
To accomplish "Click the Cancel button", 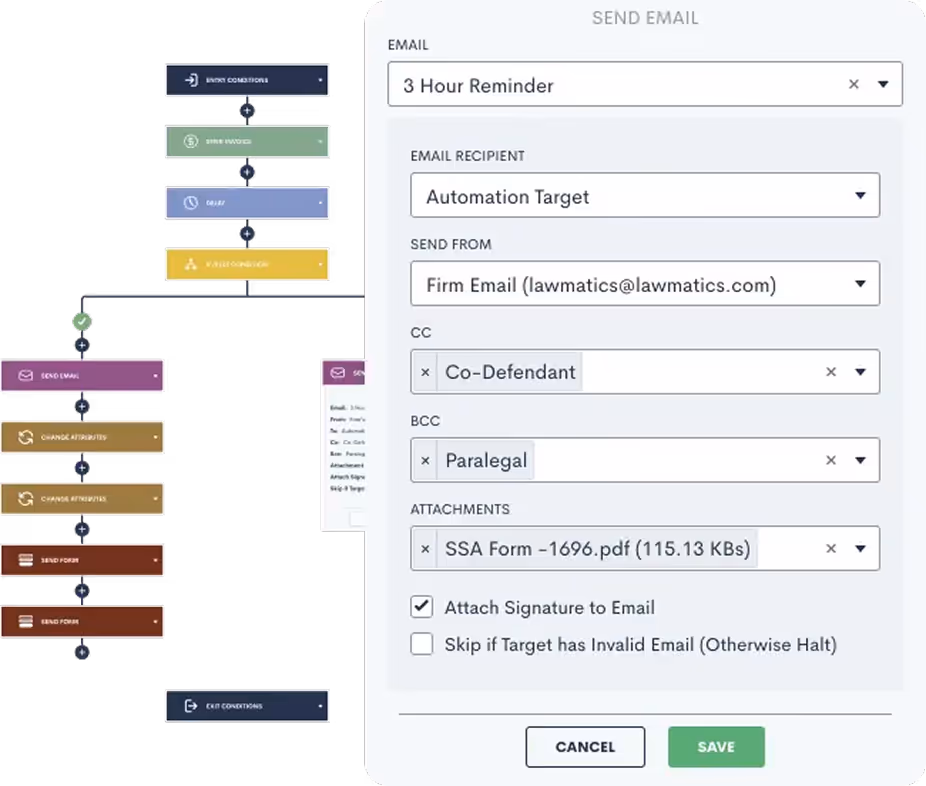I will pos(585,746).
